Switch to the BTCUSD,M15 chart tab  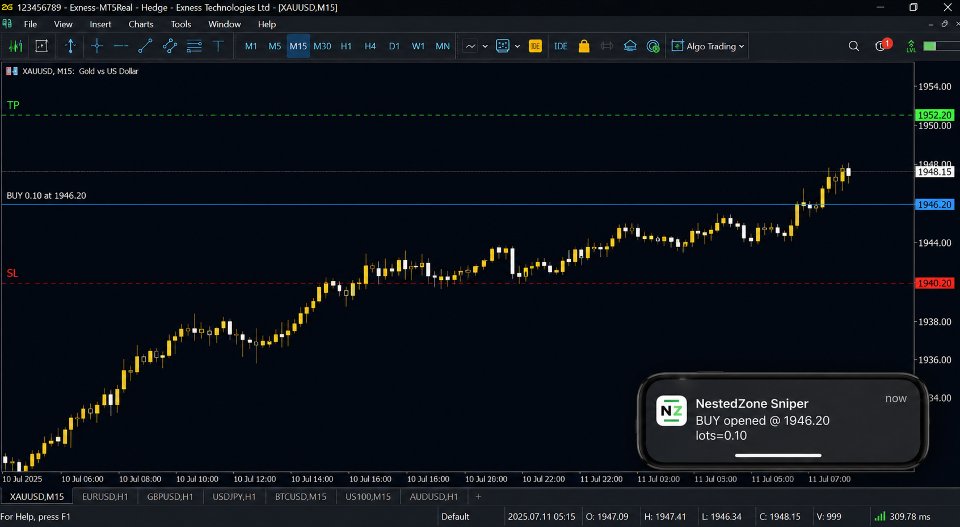coord(301,496)
